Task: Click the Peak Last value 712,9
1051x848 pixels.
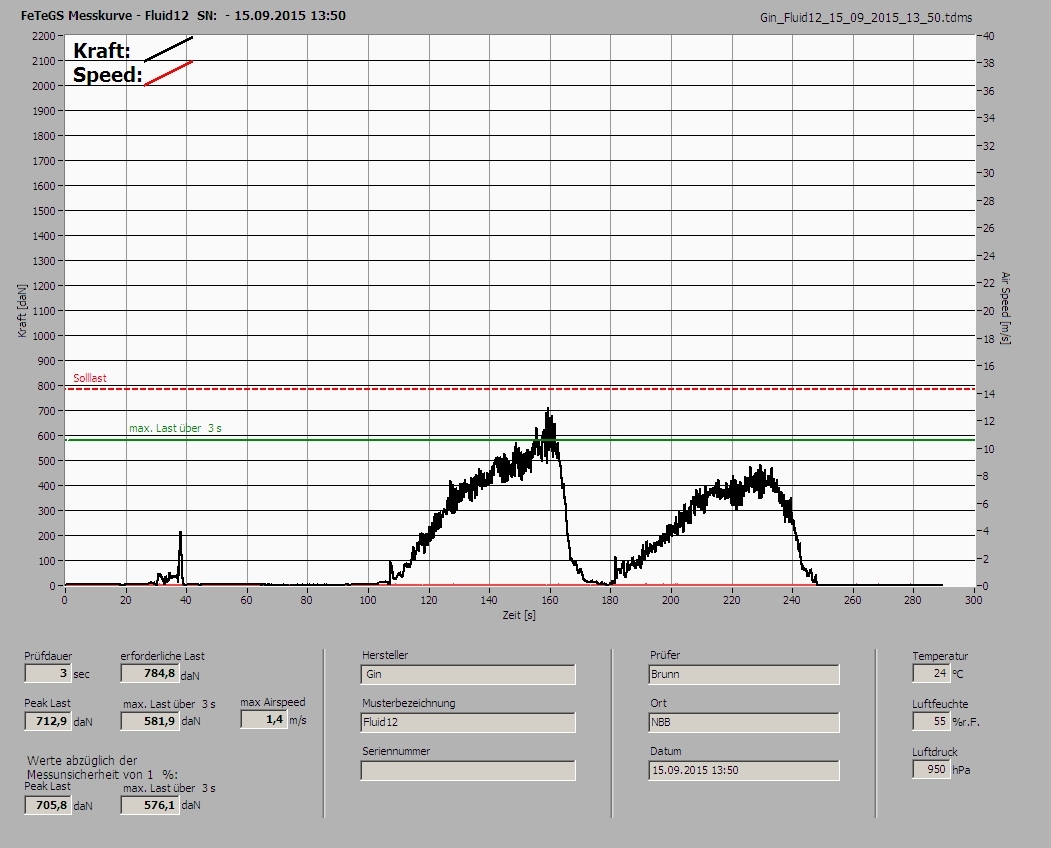Action: (48, 721)
